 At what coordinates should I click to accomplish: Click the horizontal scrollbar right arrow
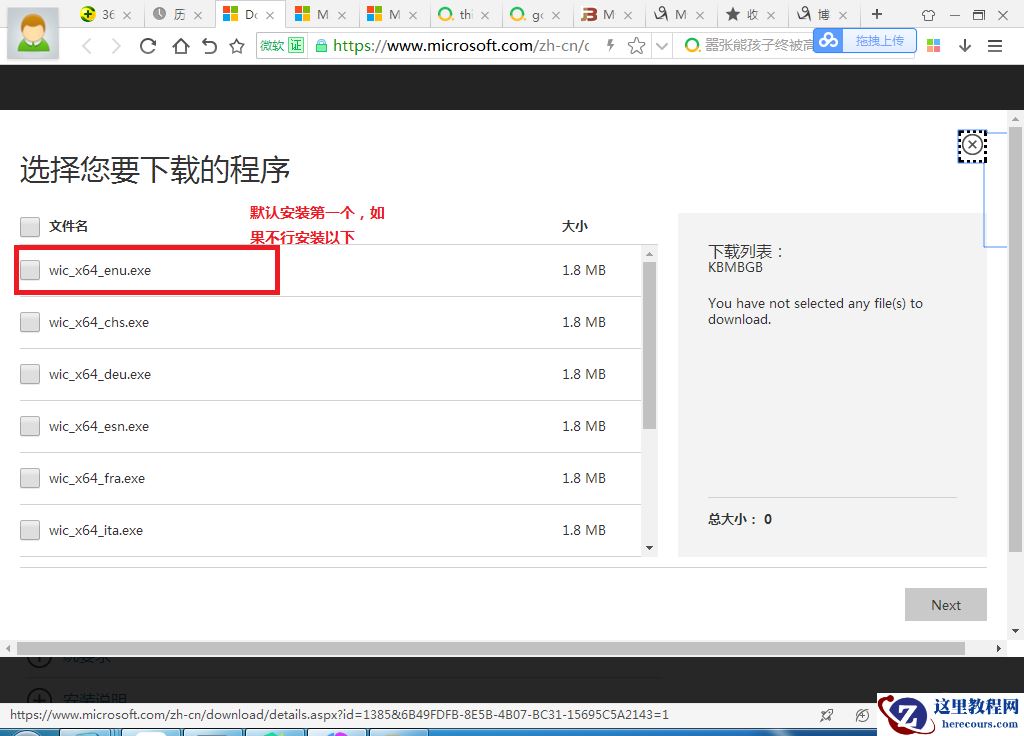998,648
